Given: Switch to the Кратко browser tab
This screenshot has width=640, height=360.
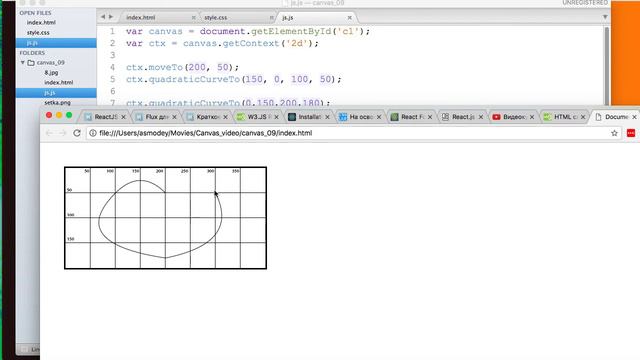Looking at the screenshot, I should pos(207,117).
